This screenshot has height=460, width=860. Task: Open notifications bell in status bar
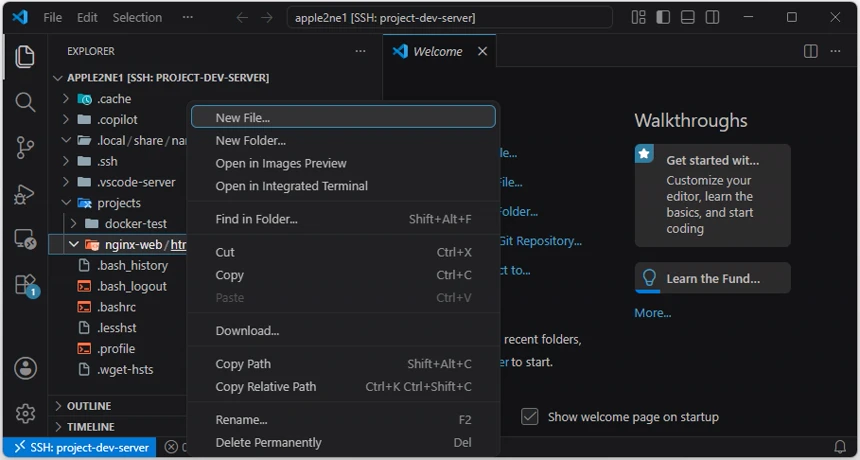pyautogui.click(x=840, y=447)
